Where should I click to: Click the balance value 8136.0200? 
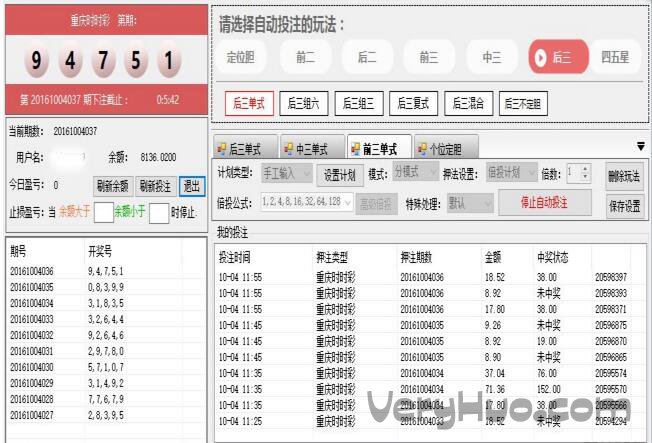pyautogui.click(x=158, y=157)
